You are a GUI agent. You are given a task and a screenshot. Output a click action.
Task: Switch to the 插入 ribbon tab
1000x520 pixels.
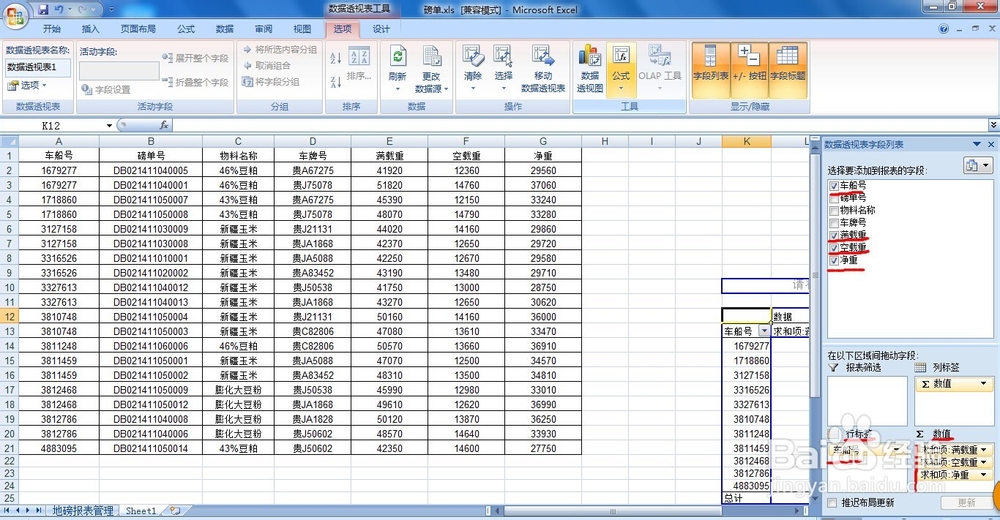91,29
